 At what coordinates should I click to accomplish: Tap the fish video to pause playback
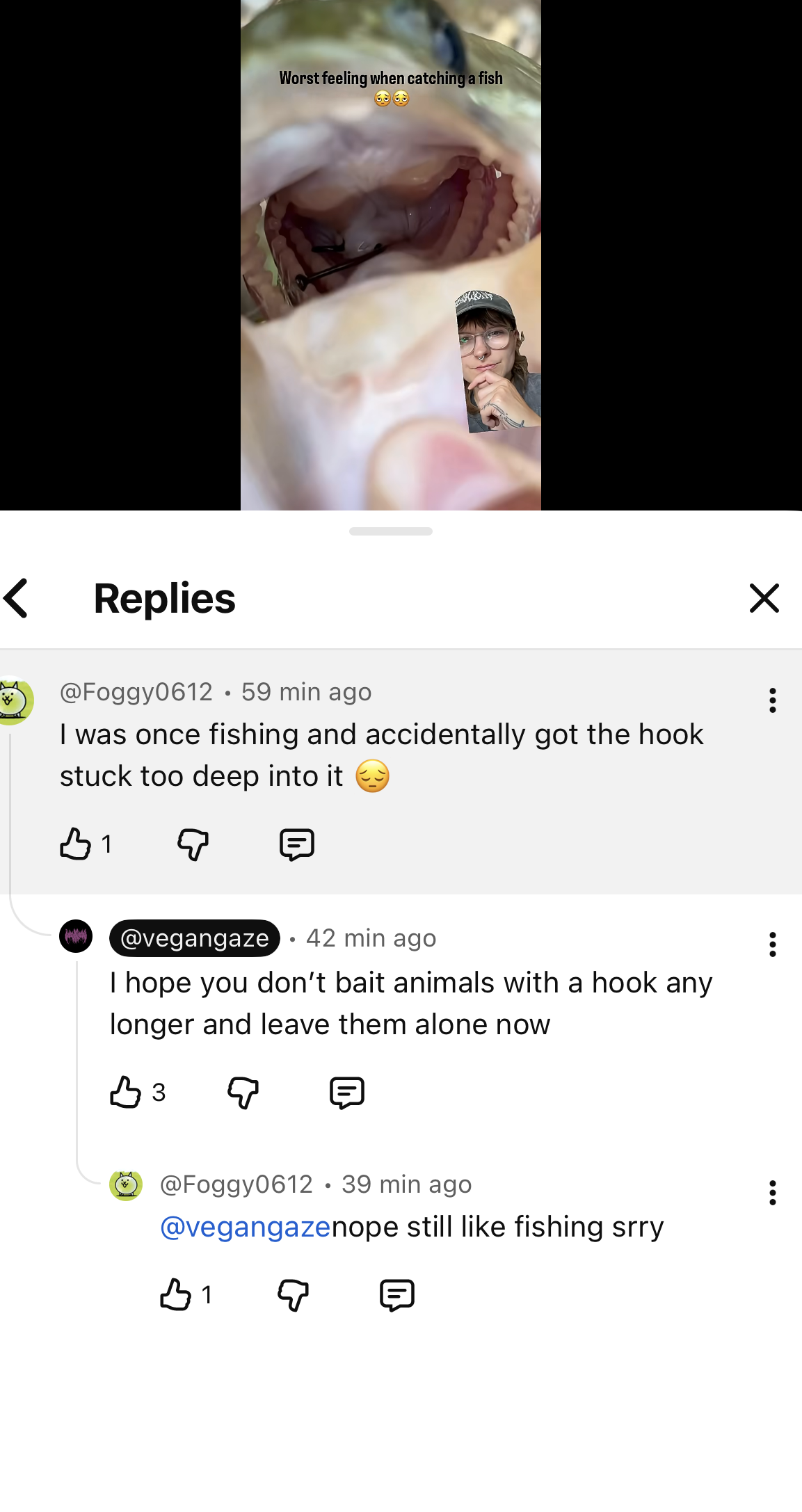point(391,255)
